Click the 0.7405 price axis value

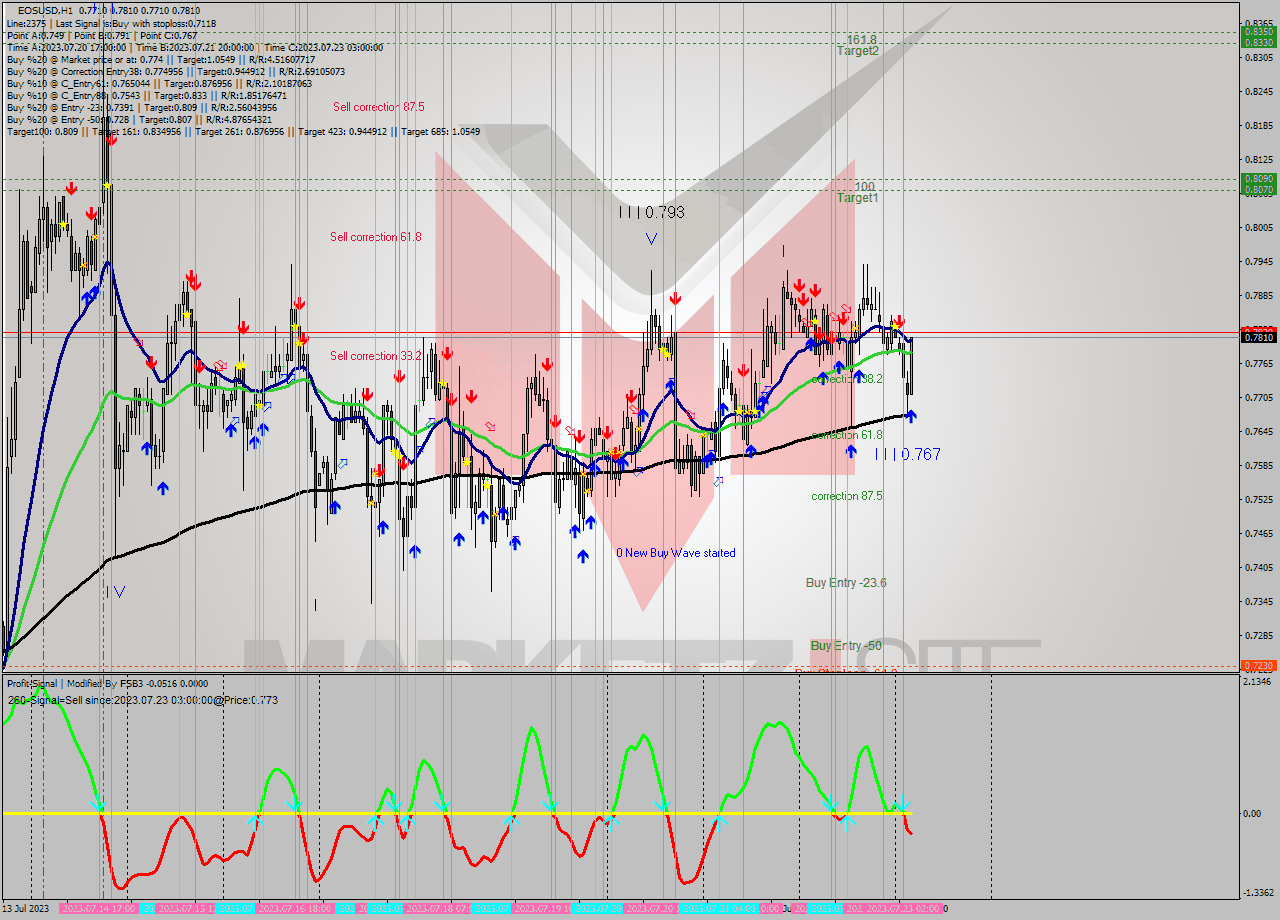click(1258, 567)
